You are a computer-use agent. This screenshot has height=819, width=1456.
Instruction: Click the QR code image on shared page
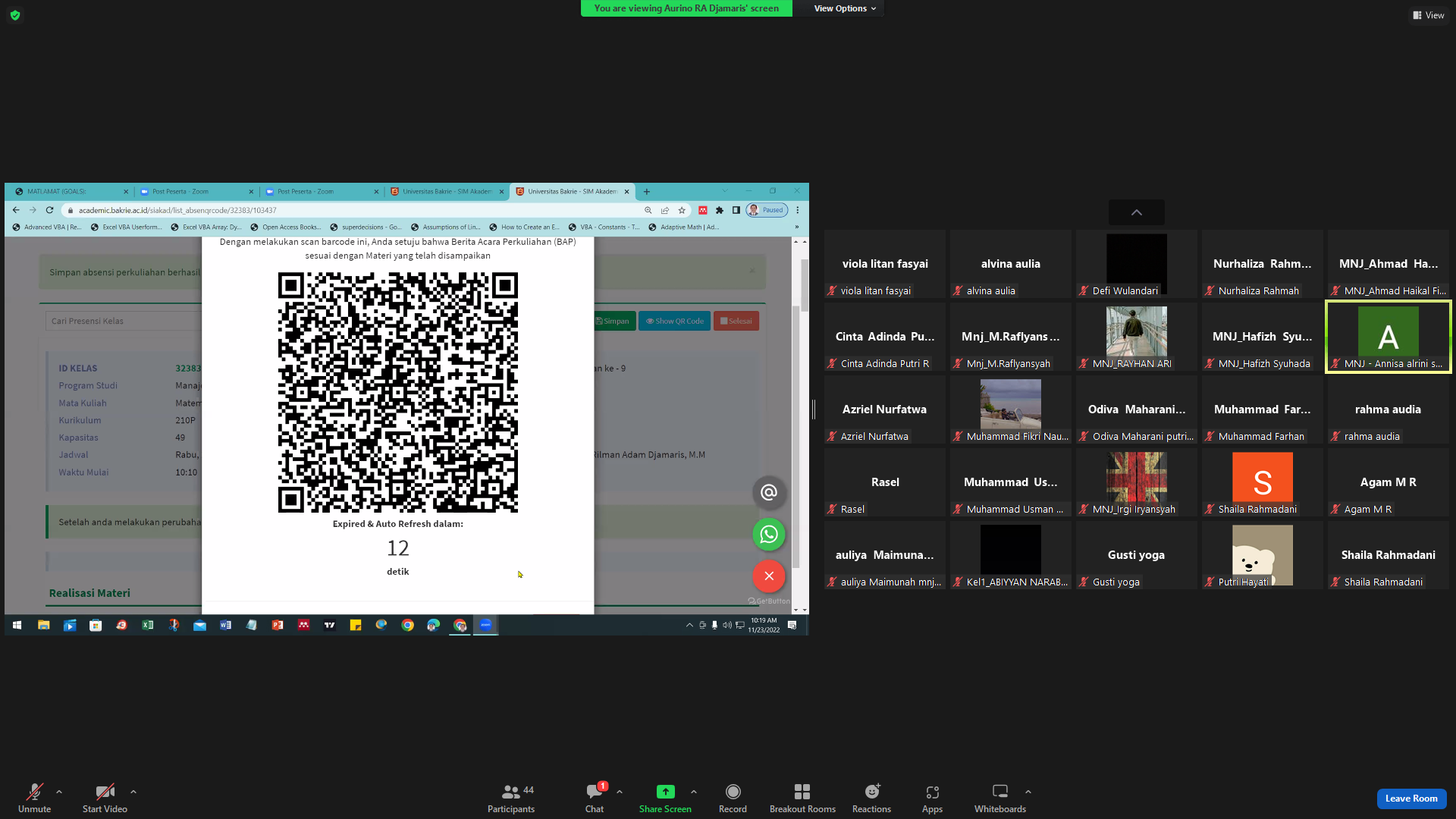point(397,392)
